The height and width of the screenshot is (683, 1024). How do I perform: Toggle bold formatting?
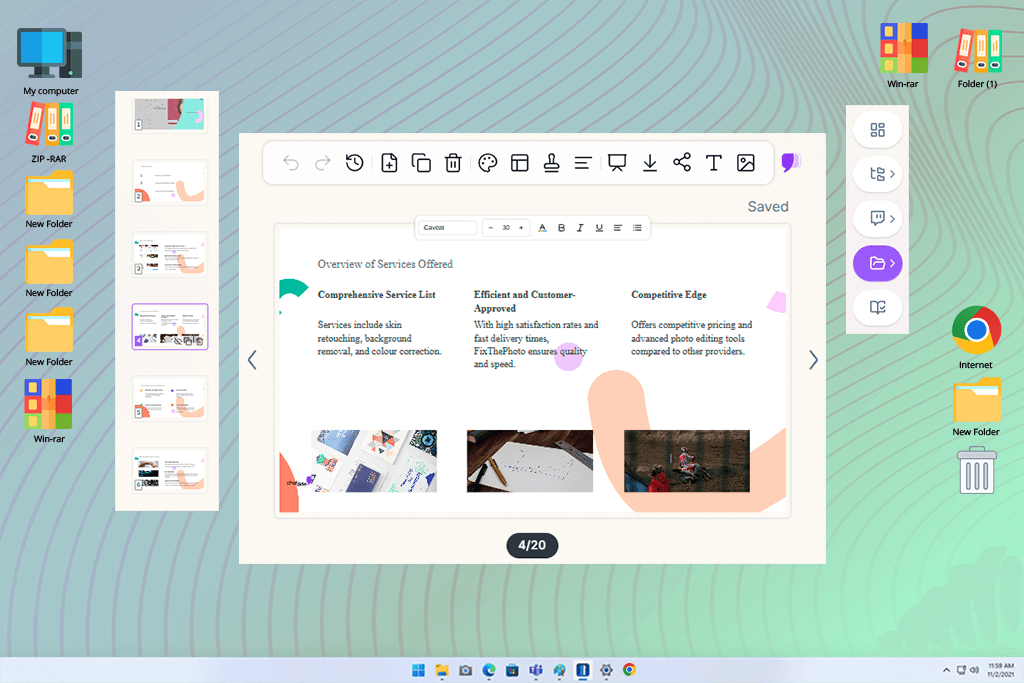561,228
